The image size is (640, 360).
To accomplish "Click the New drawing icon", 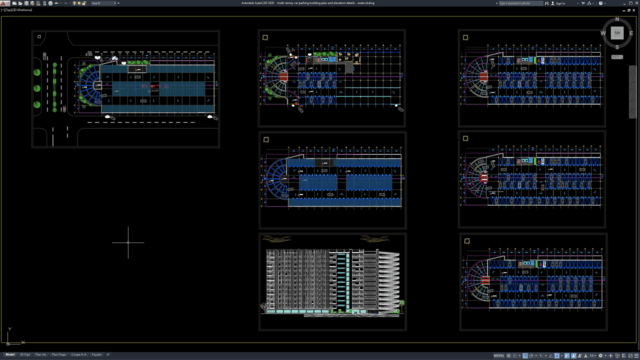I will click(14, 3).
